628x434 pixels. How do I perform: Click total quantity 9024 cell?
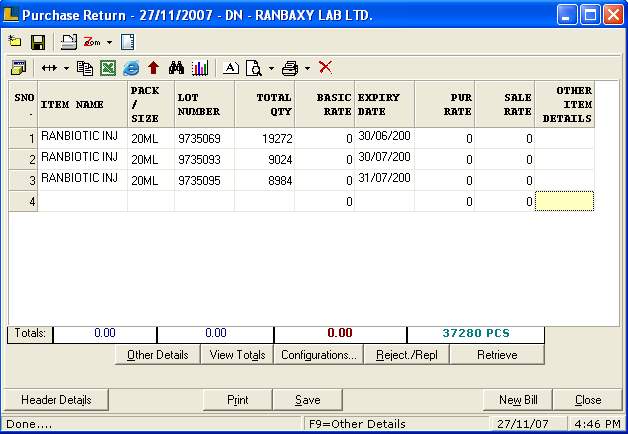(265, 160)
